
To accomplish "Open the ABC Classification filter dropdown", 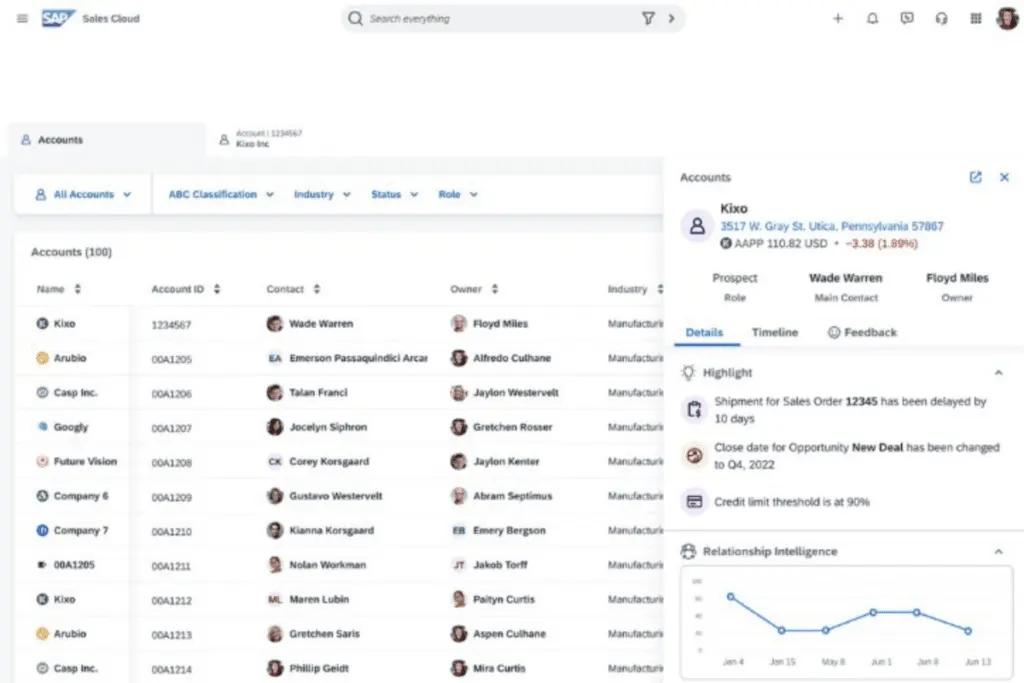I will (221, 194).
